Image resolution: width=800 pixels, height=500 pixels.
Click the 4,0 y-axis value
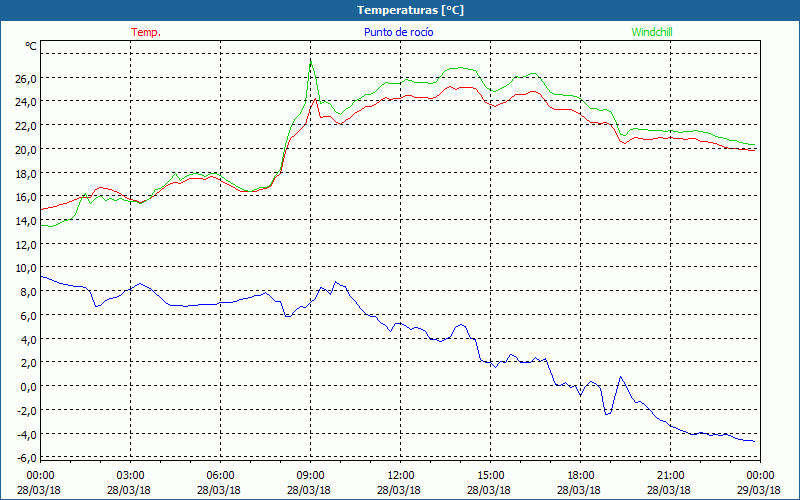[x=28, y=340]
